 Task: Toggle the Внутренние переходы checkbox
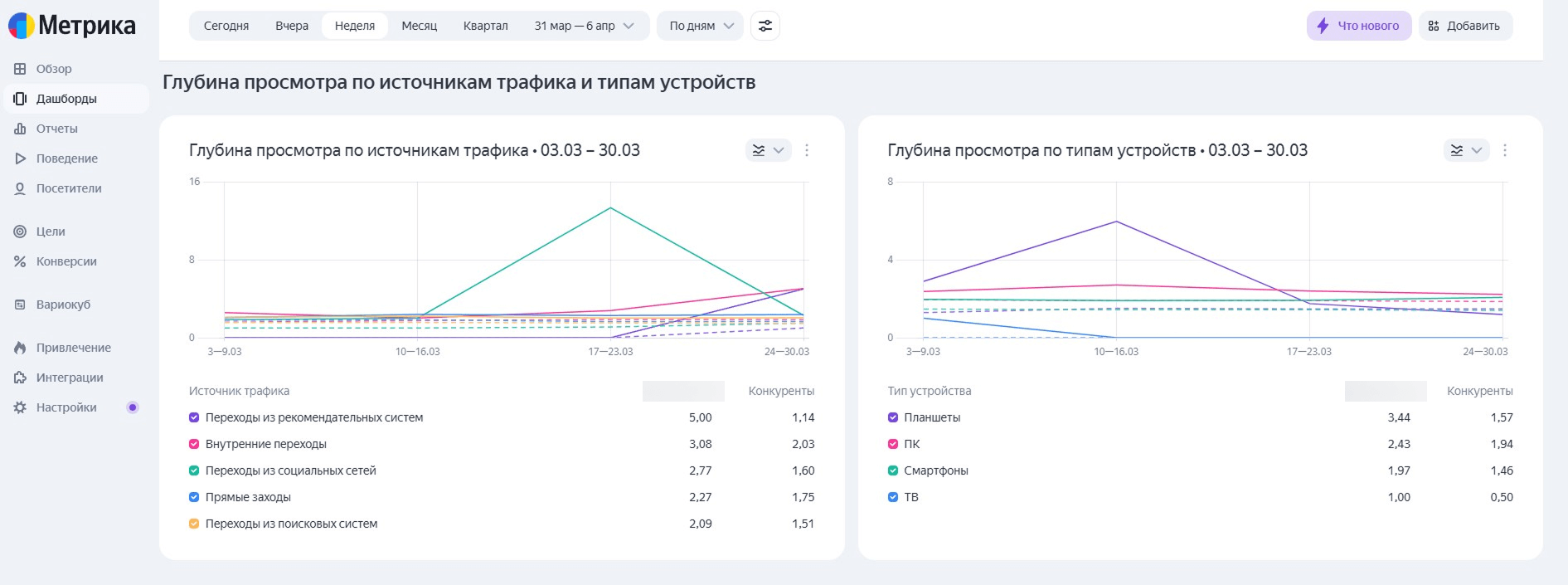click(x=194, y=444)
